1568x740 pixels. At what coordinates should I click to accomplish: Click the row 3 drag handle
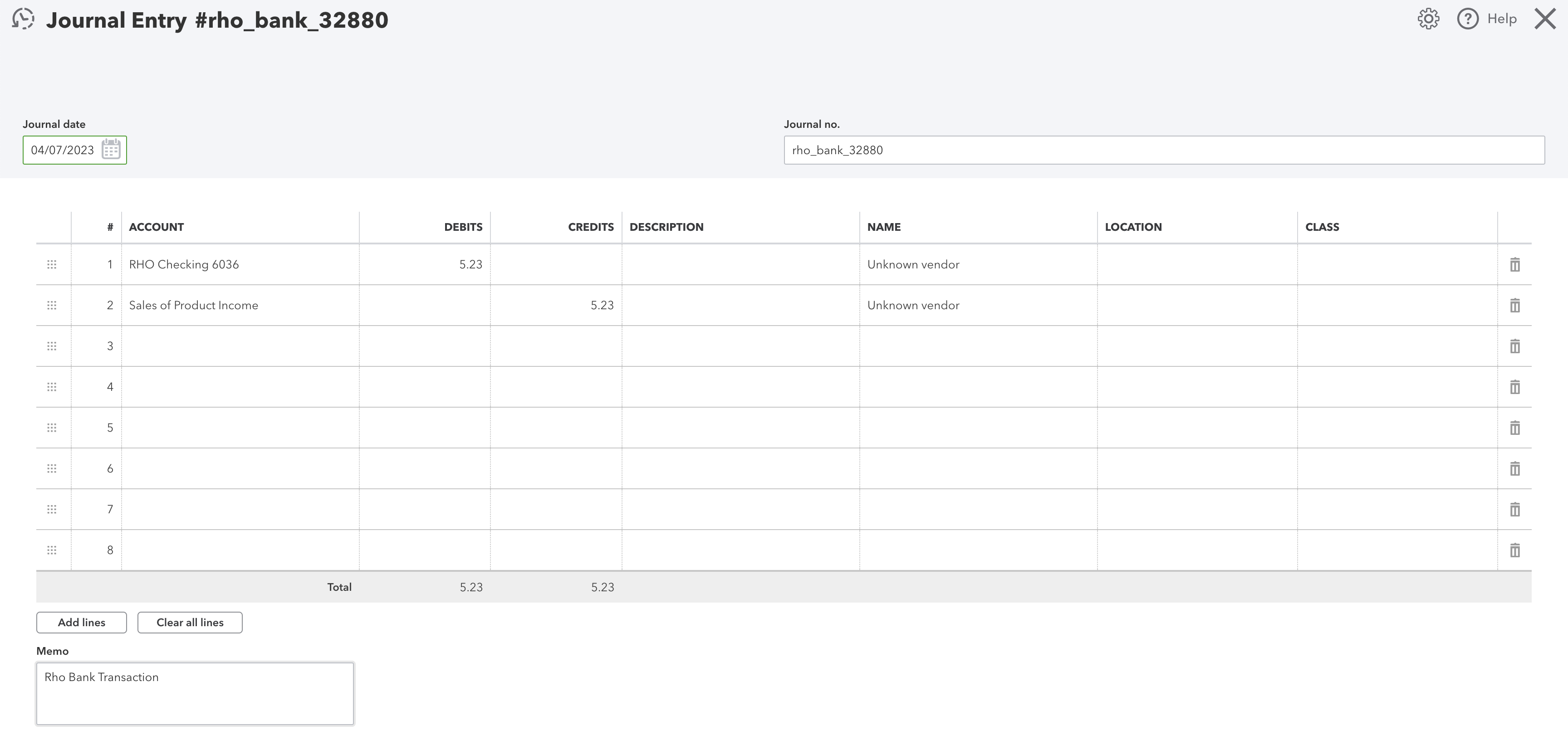coord(52,346)
